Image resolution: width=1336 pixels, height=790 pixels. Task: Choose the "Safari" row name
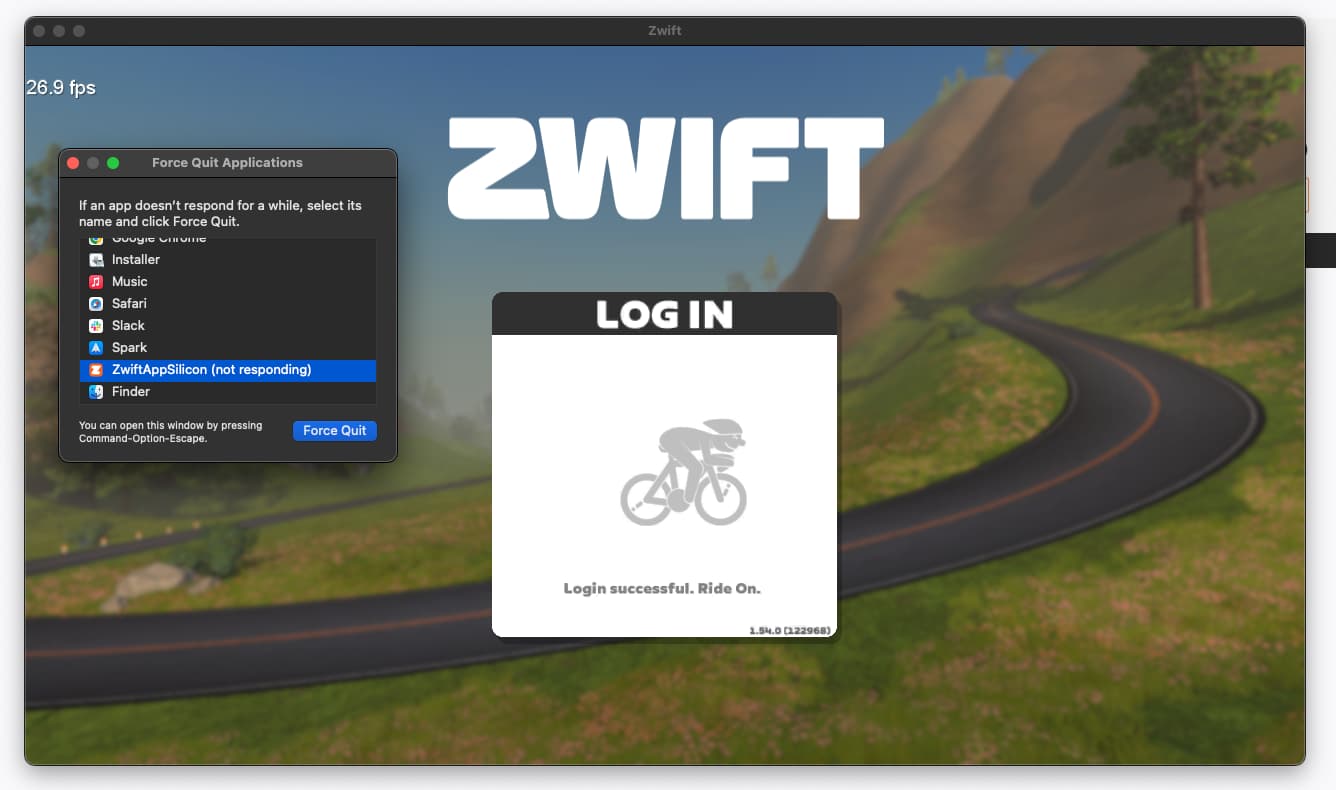130,304
